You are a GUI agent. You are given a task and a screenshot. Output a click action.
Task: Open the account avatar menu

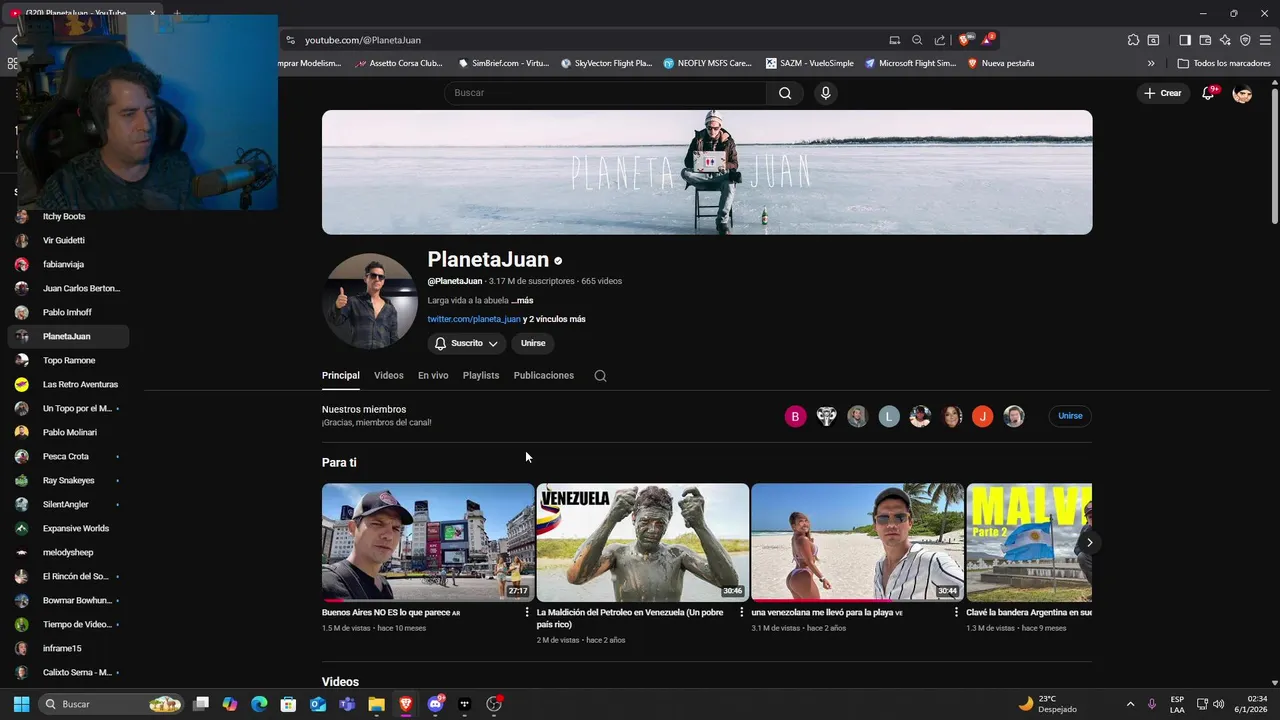click(1243, 93)
